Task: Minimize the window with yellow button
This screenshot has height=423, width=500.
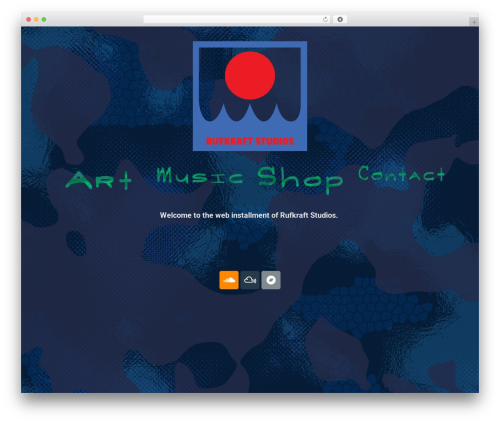Action: pyautogui.click(x=36, y=19)
